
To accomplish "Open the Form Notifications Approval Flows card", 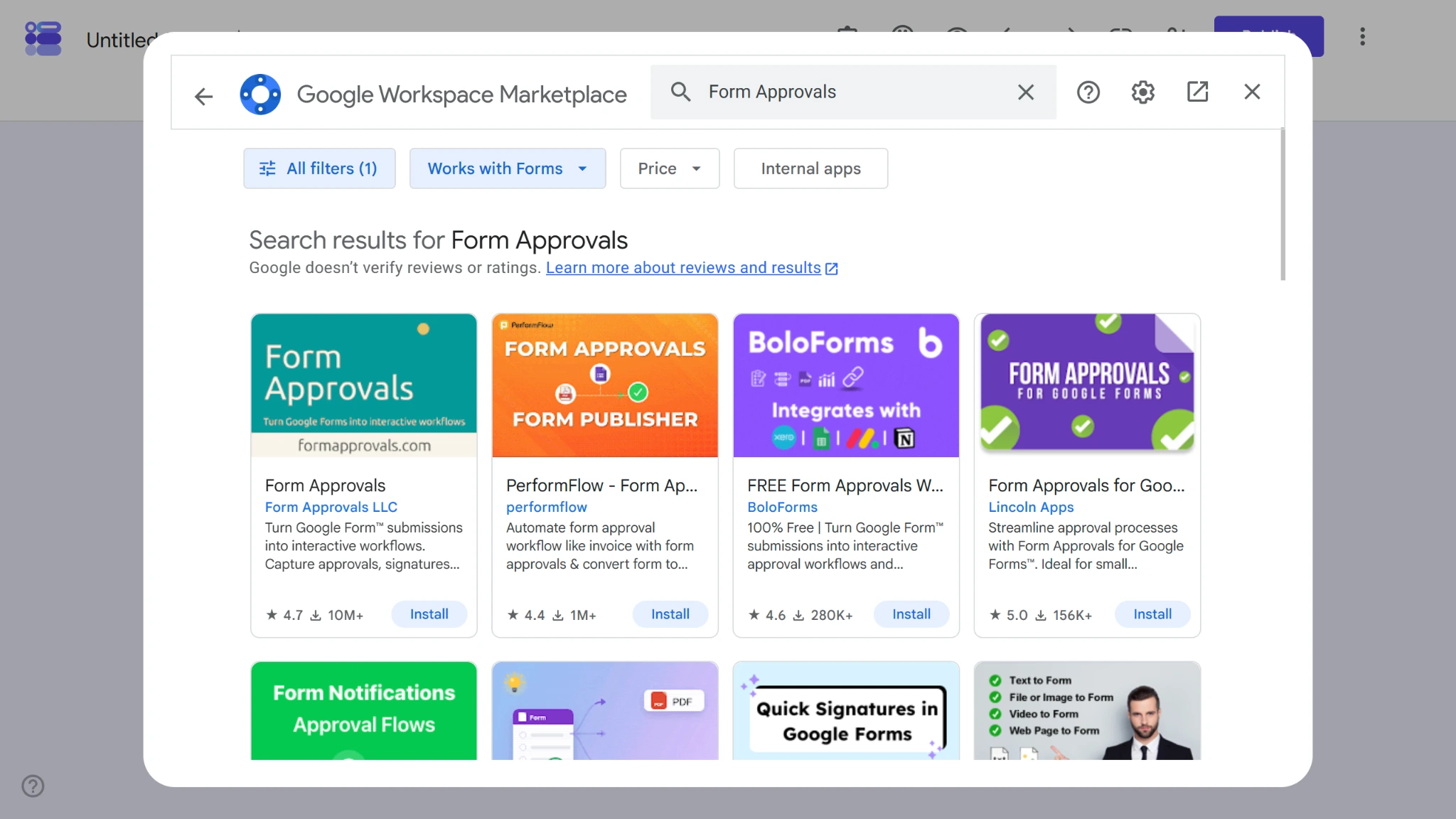I will coord(363,710).
